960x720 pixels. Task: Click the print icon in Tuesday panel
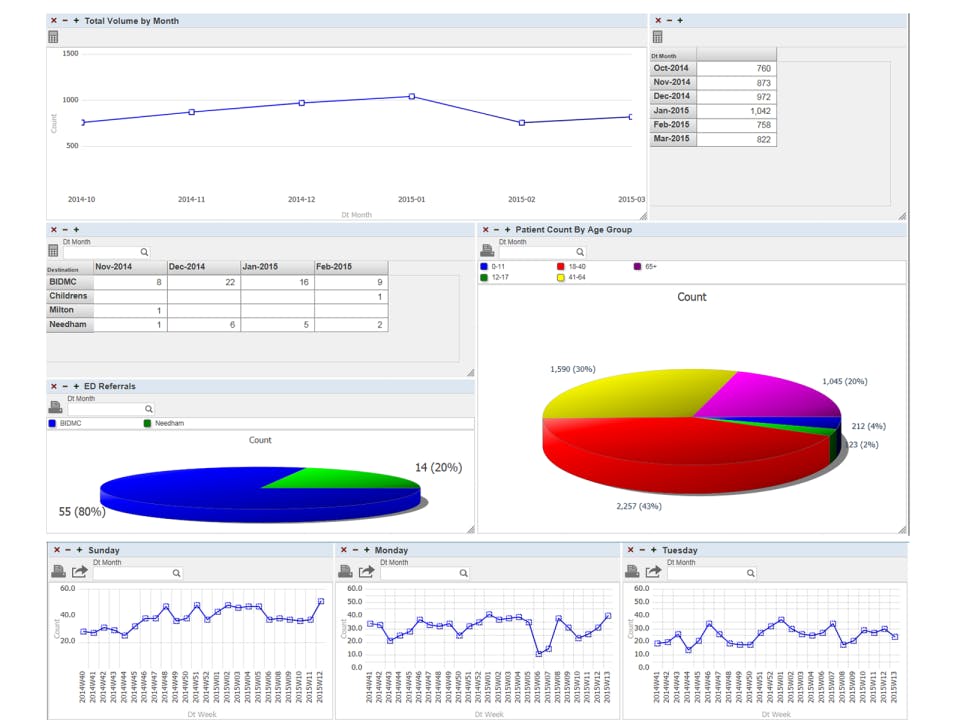coord(632,571)
